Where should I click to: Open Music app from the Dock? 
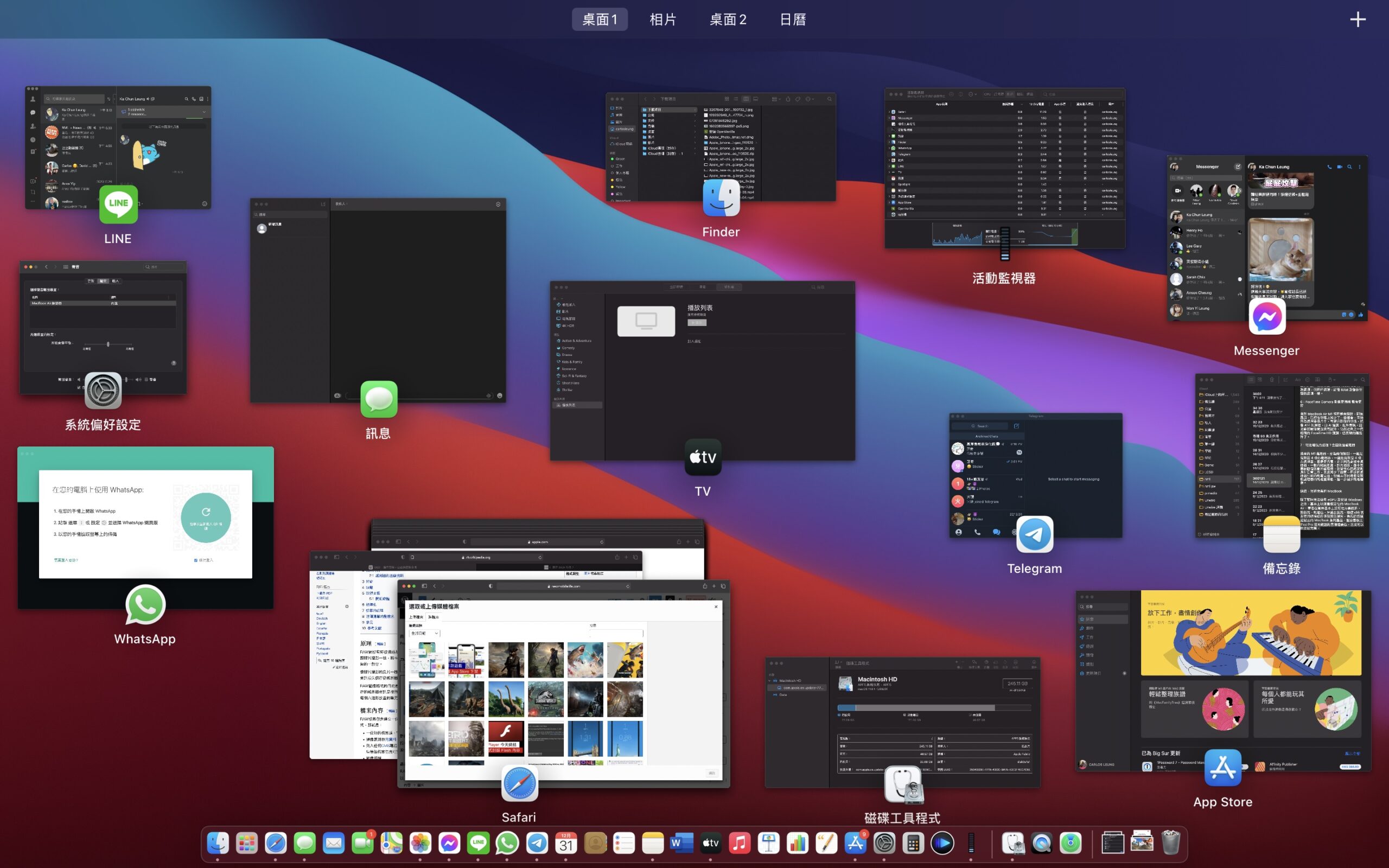click(x=740, y=843)
